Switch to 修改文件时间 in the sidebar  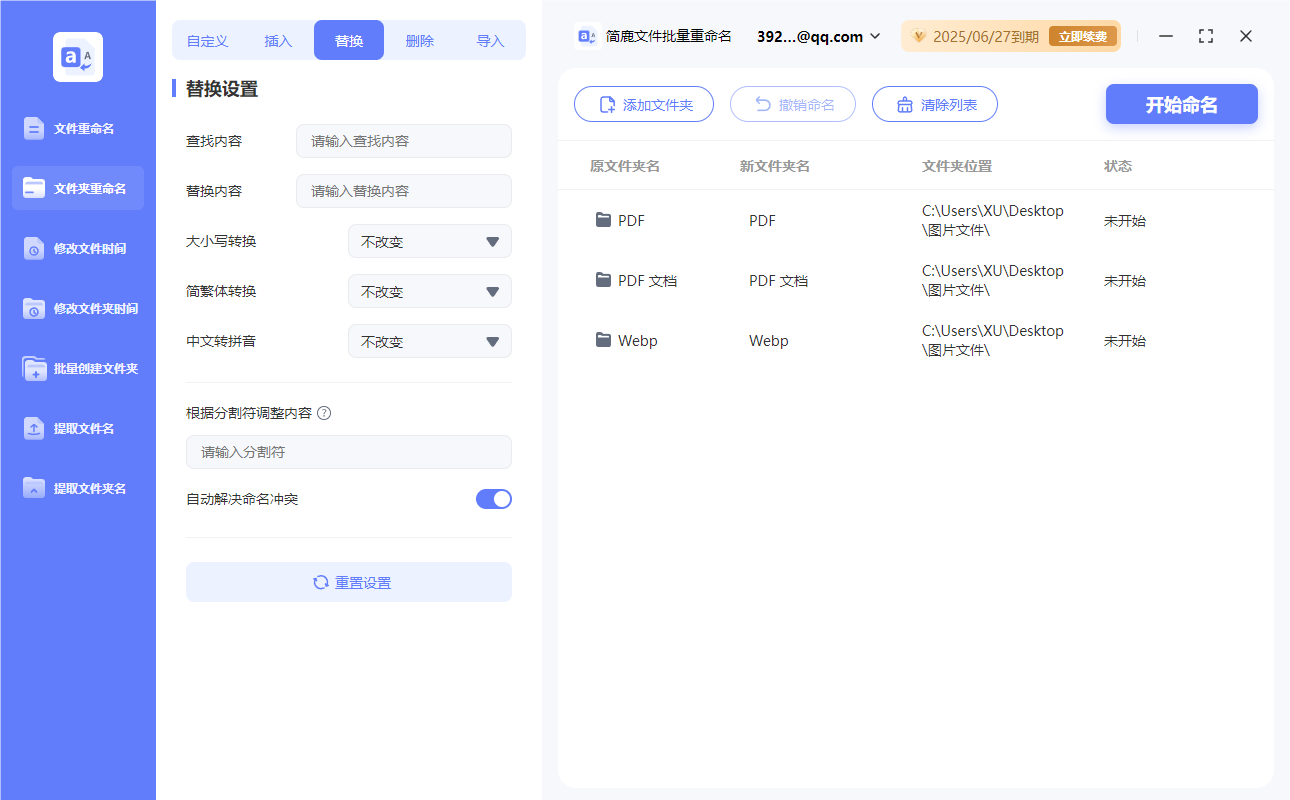point(77,248)
